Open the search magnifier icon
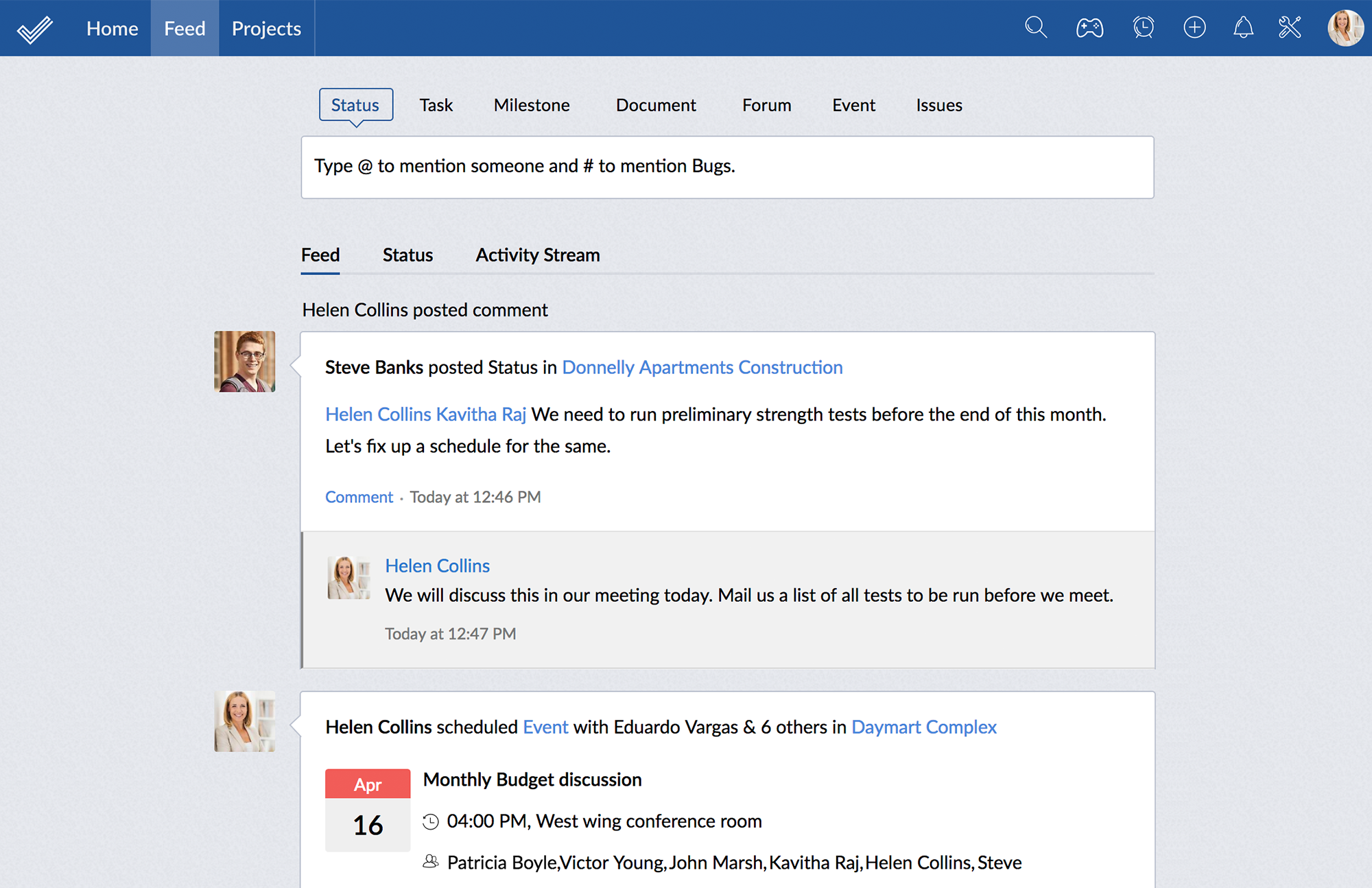The width and height of the screenshot is (1372, 888). click(1035, 27)
